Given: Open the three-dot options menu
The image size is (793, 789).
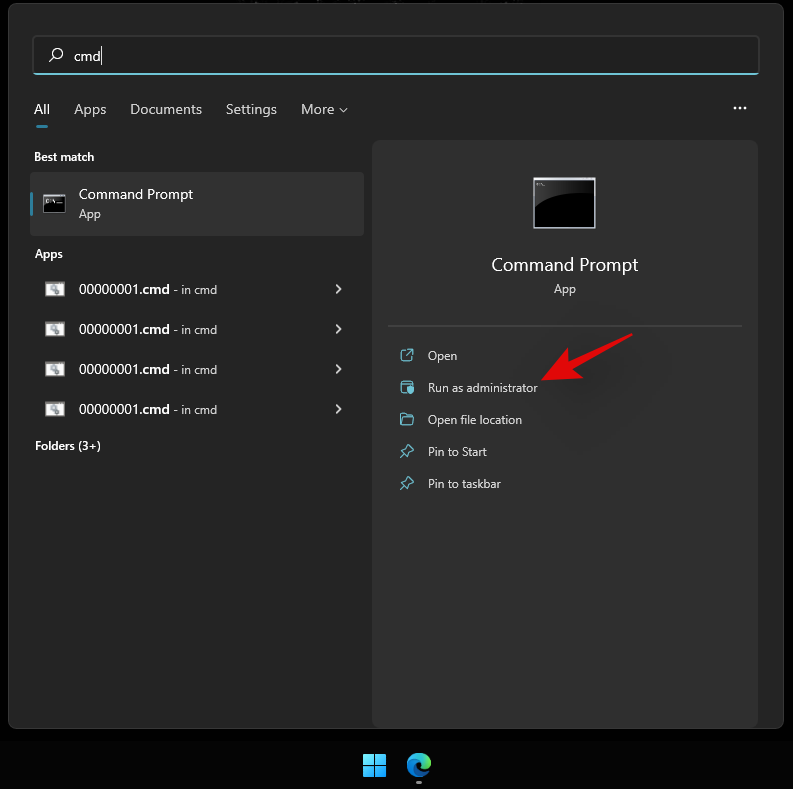Looking at the screenshot, I should (x=740, y=108).
